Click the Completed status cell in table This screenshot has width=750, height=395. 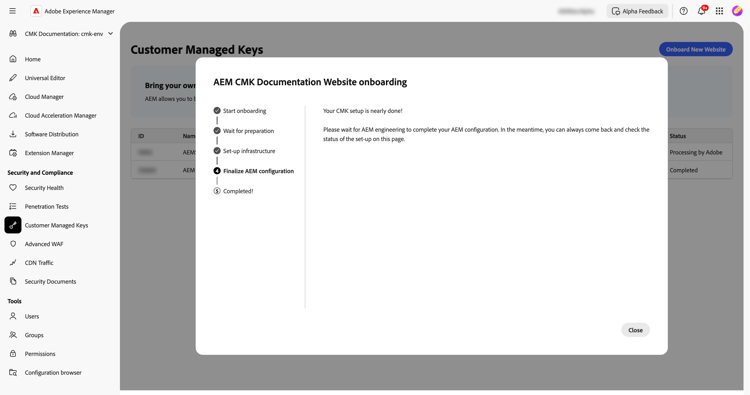[684, 170]
